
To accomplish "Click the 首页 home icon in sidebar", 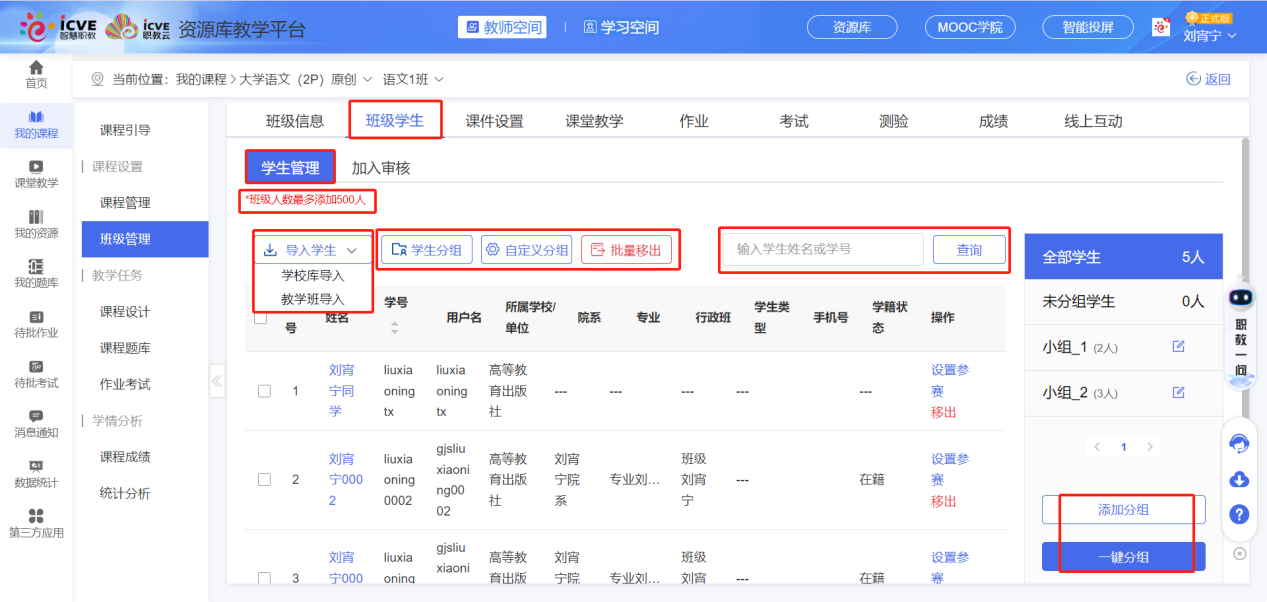I will (x=36, y=68).
